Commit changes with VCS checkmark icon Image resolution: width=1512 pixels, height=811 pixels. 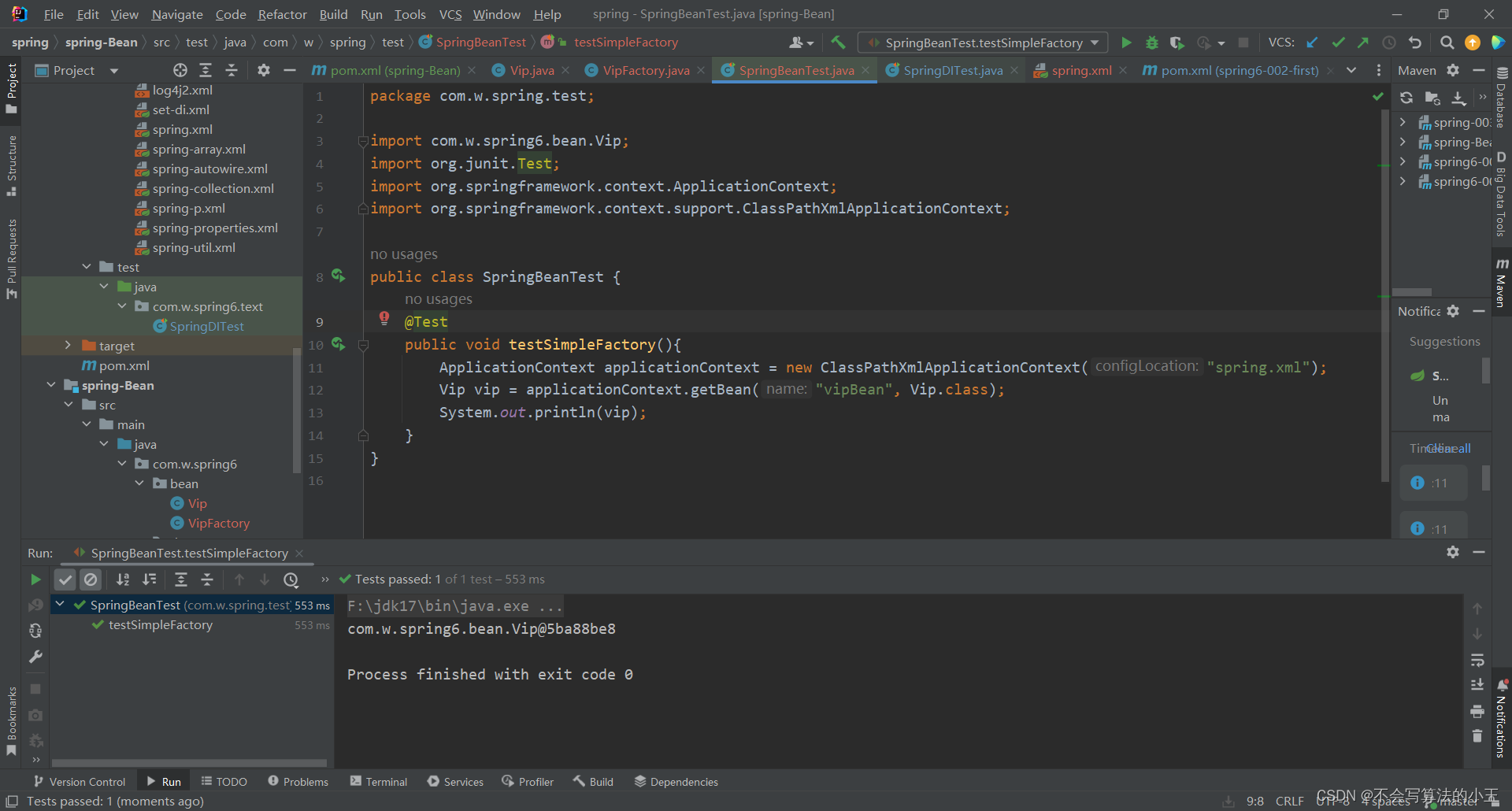click(1338, 43)
